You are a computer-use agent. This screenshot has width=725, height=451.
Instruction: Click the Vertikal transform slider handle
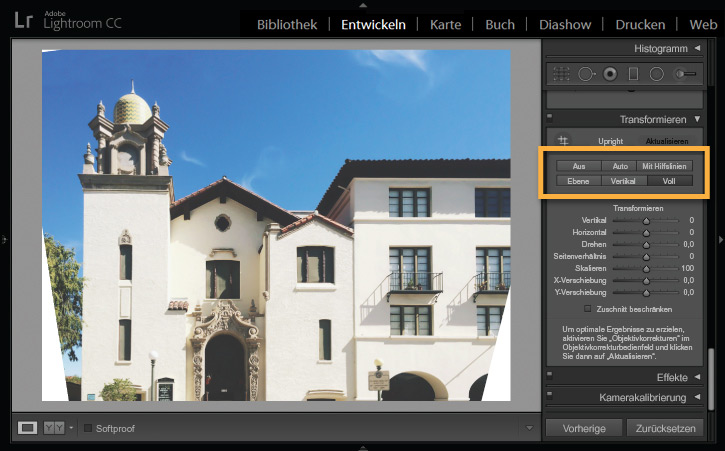646,221
